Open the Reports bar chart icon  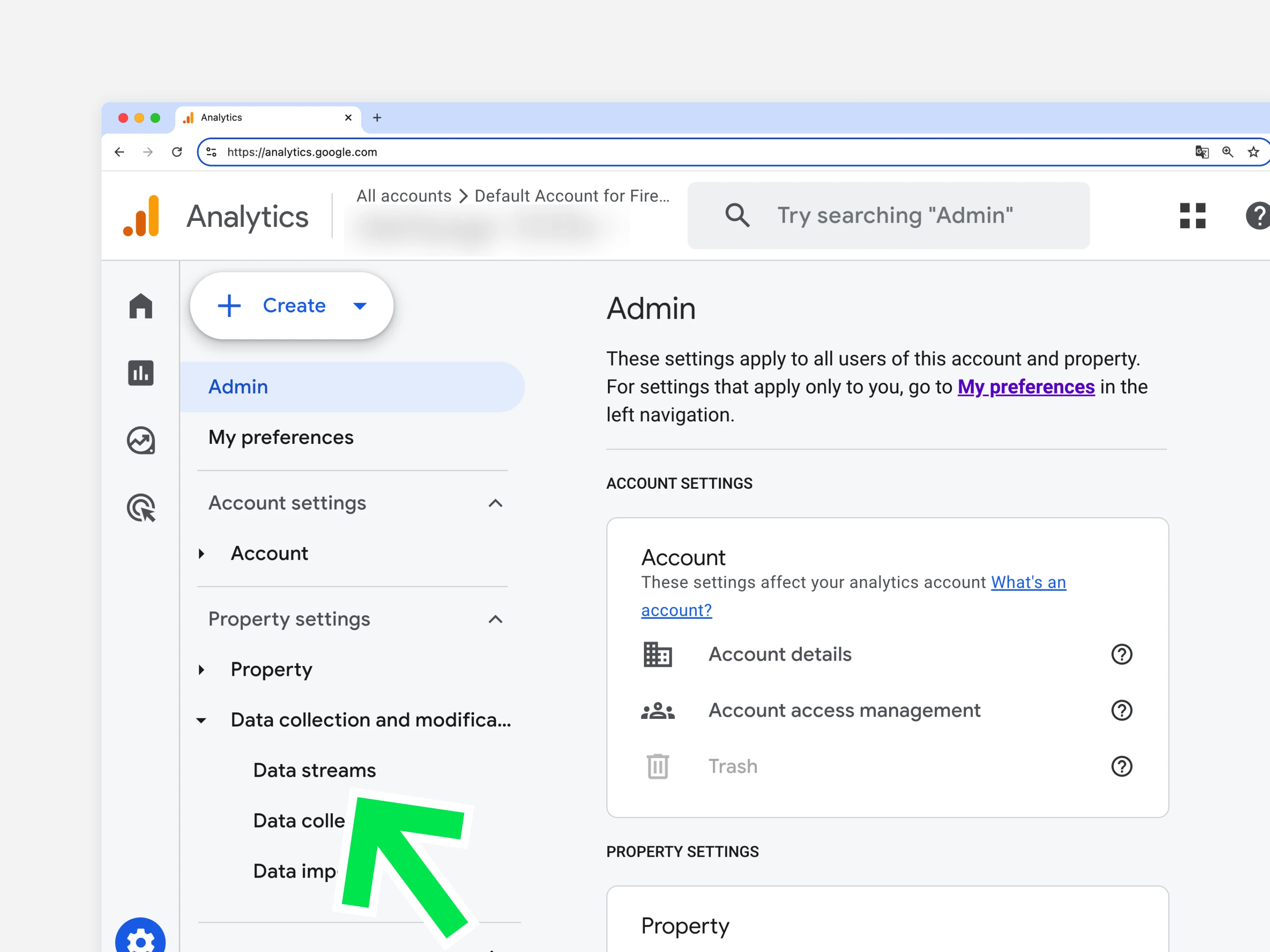point(141,373)
